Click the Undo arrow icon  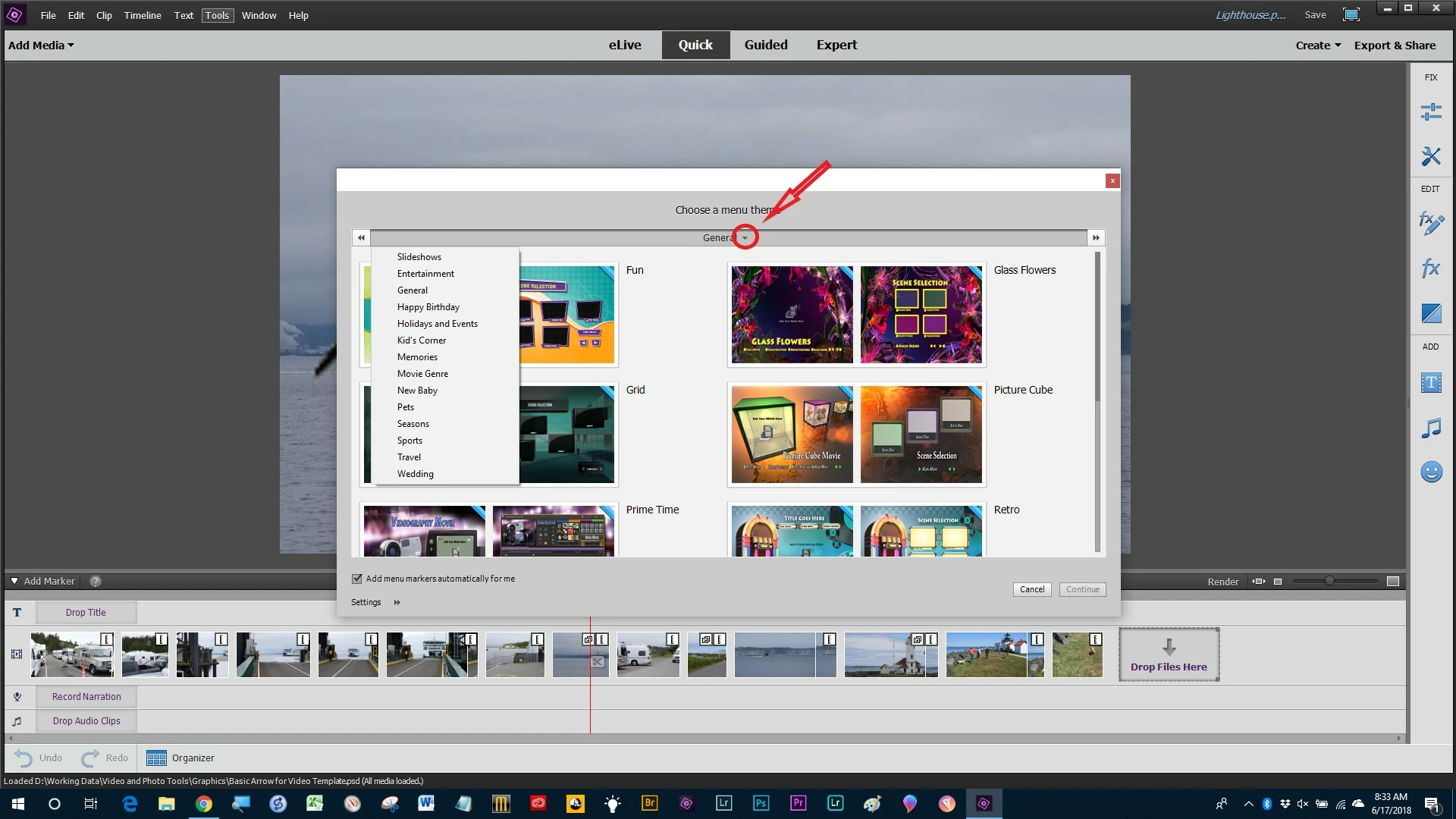[x=24, y=758]
